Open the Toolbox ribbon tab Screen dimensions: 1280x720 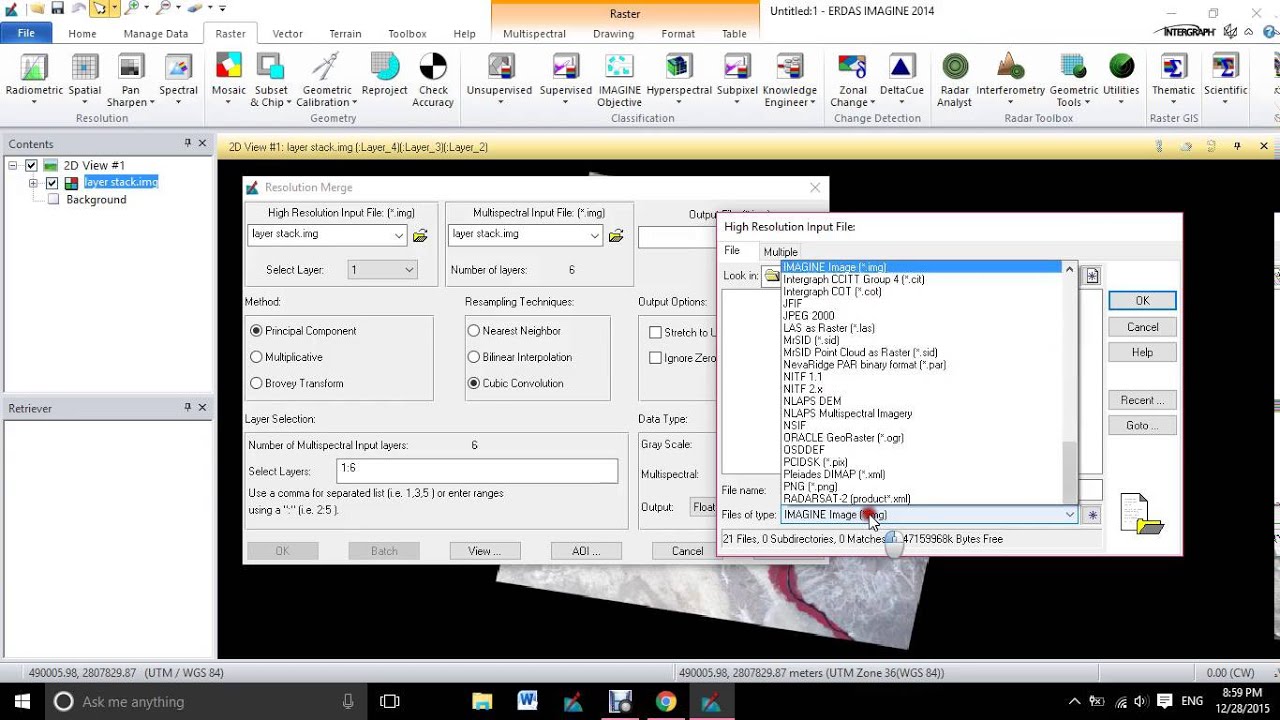tap(407, 33)
